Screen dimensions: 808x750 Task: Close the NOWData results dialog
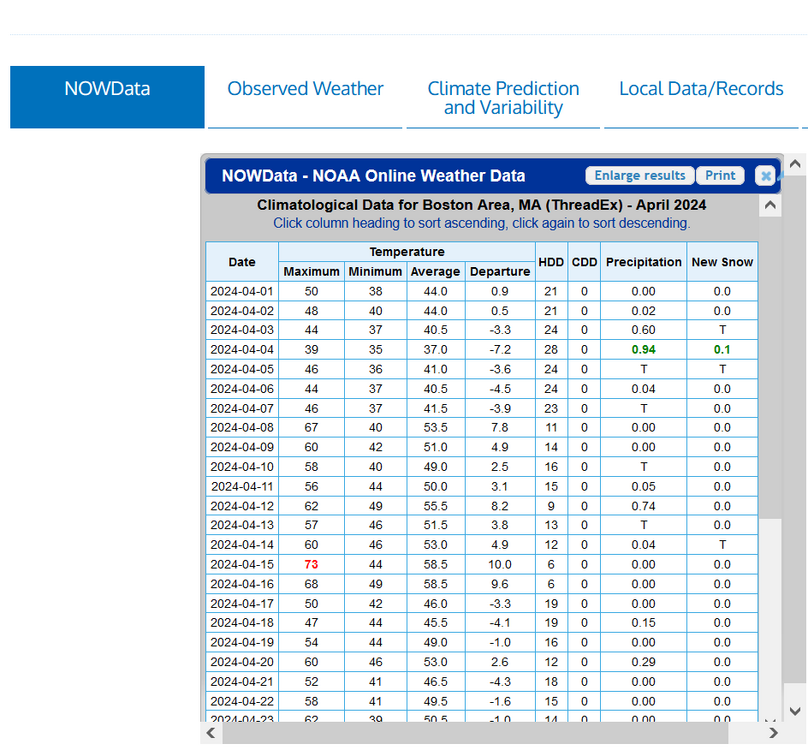(x=765, y=176)
